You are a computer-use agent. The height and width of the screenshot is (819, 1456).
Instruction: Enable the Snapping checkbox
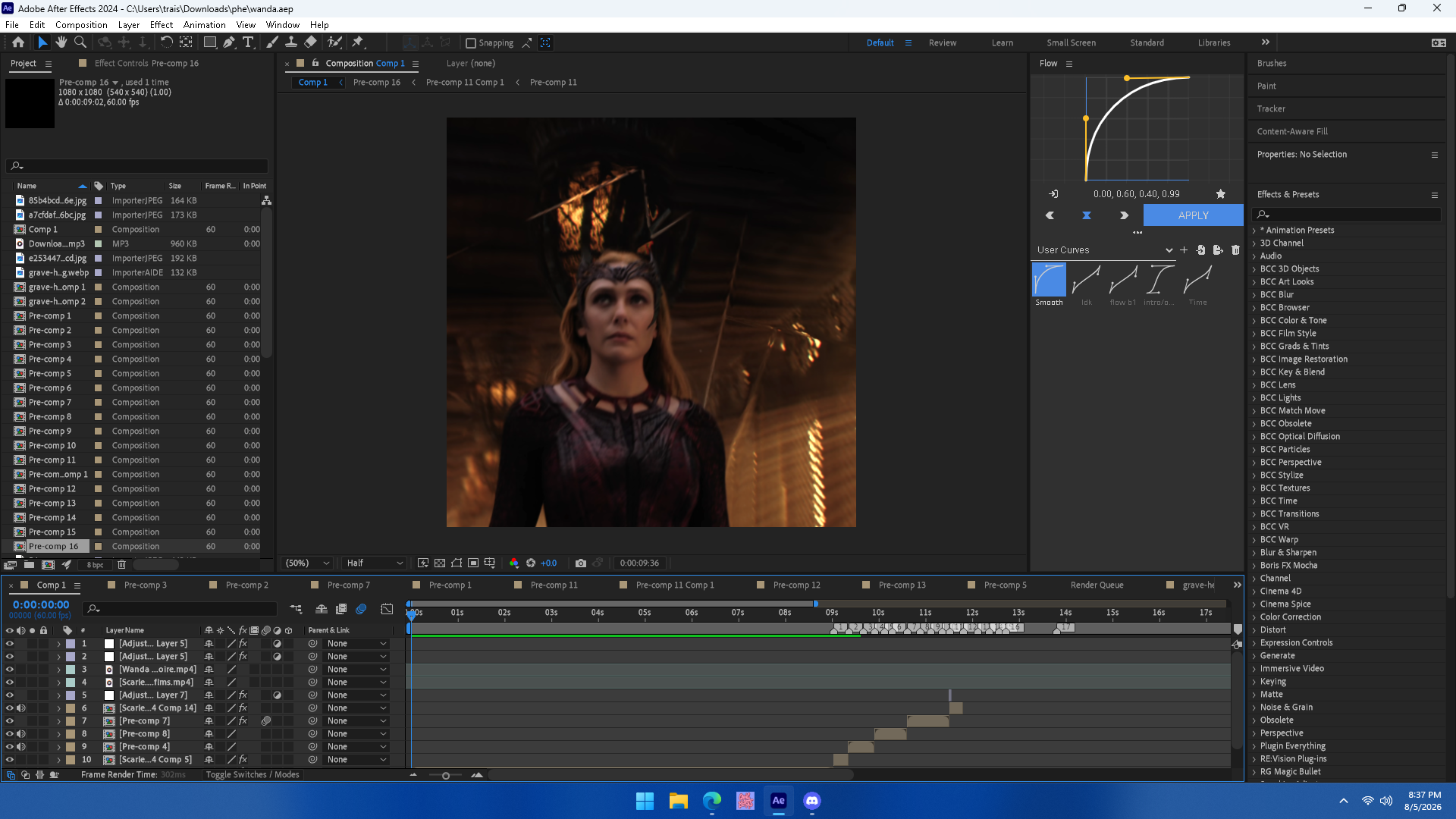471,43
